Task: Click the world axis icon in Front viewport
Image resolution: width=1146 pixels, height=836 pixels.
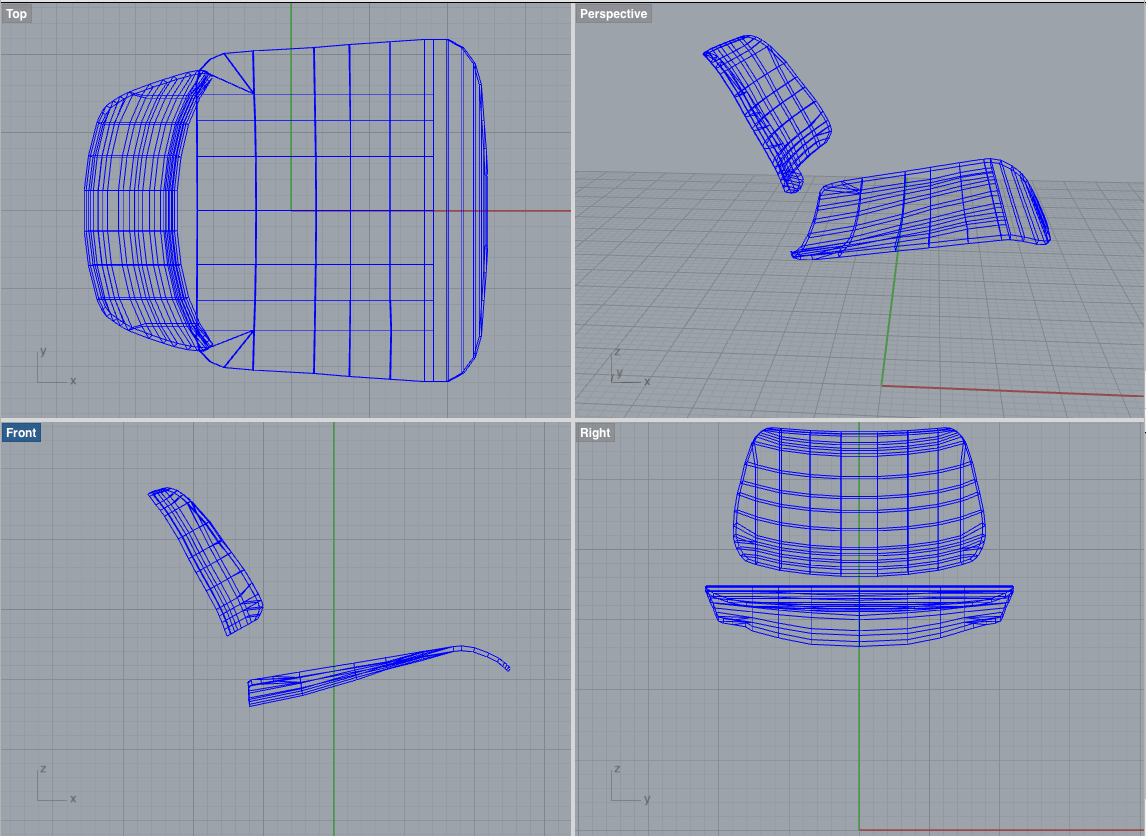Action: (56, 783)
